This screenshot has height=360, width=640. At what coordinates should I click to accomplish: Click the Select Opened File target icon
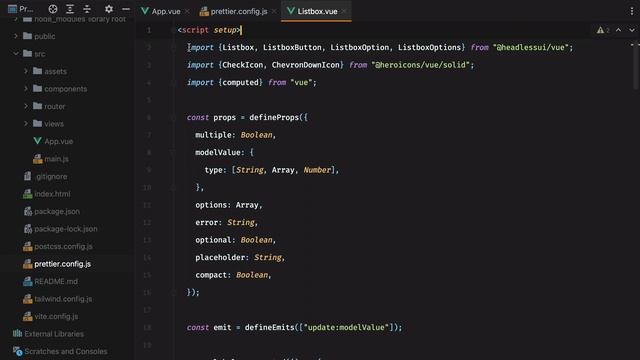53,9
